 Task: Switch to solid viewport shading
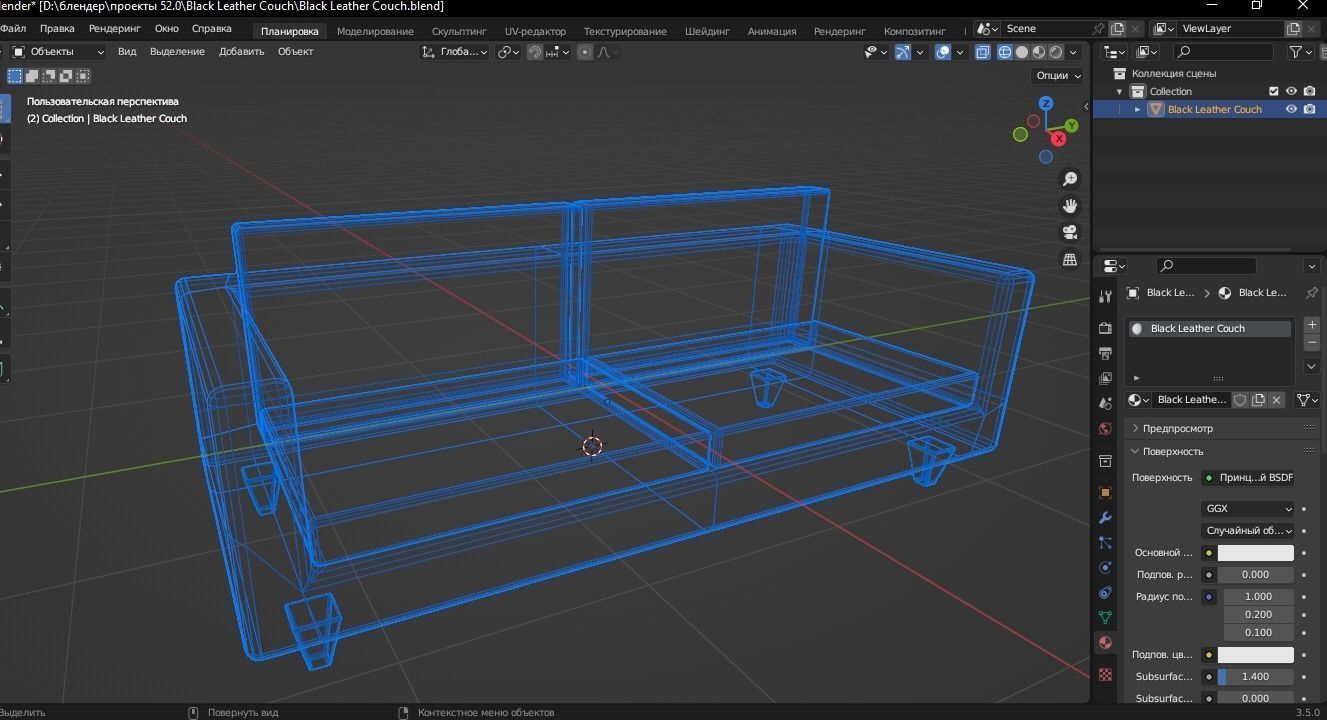[1022, 52]
